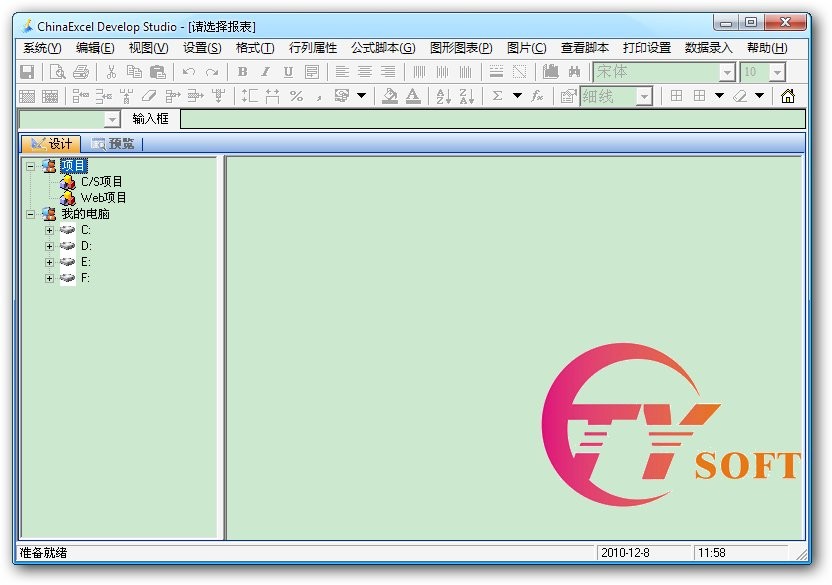Expand the C: drive tree node

click(49, 230)
